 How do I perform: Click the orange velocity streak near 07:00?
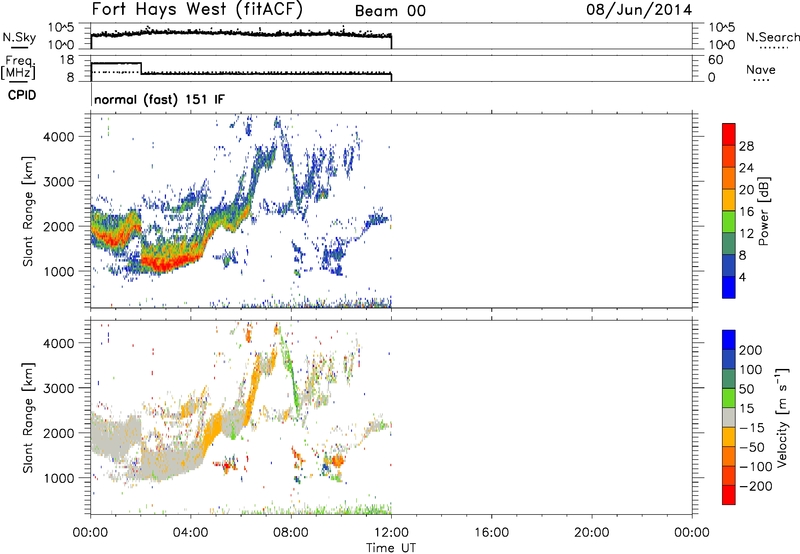coord(253,393)
